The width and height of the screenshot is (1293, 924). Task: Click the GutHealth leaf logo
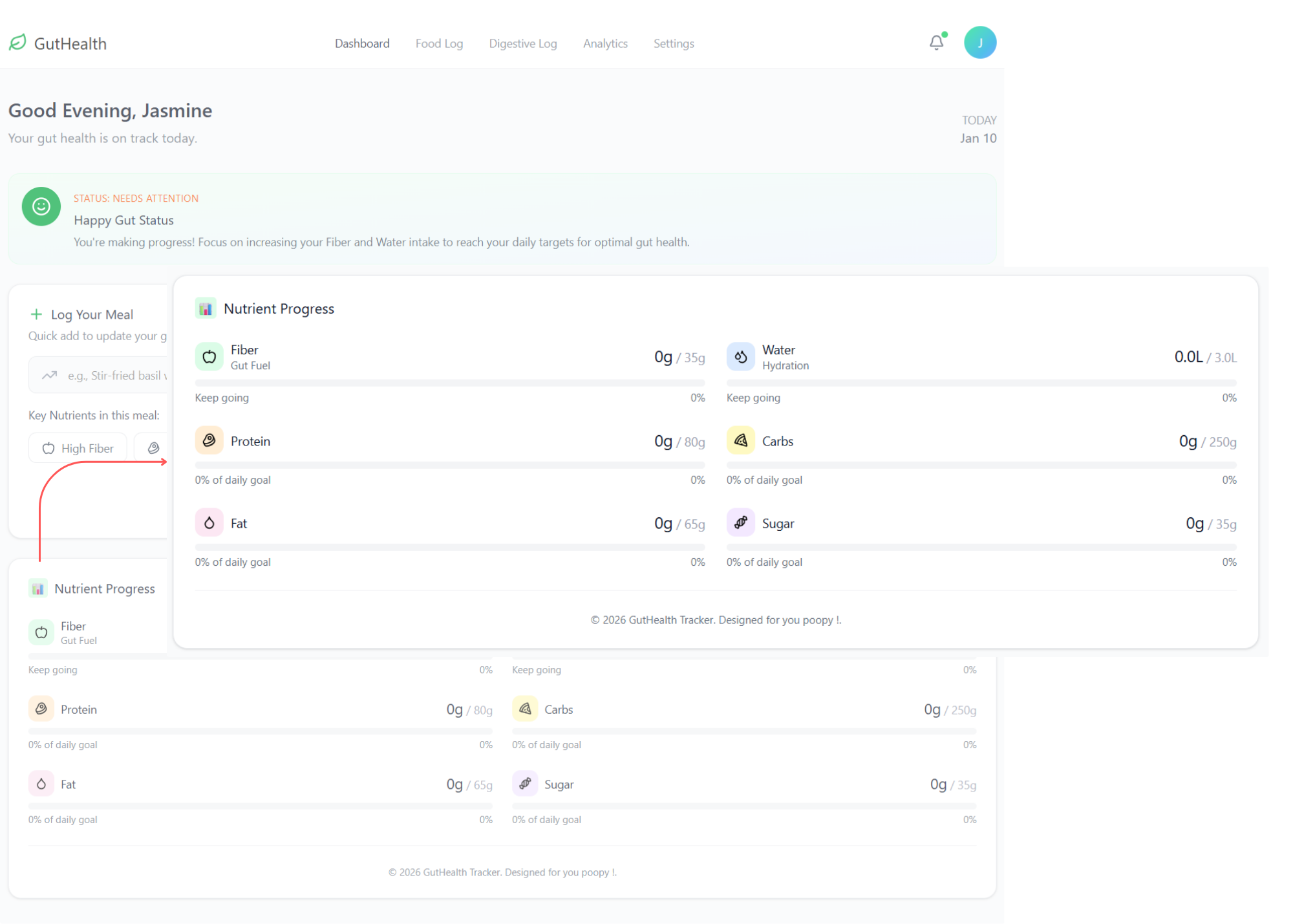[x=17, y=43]
